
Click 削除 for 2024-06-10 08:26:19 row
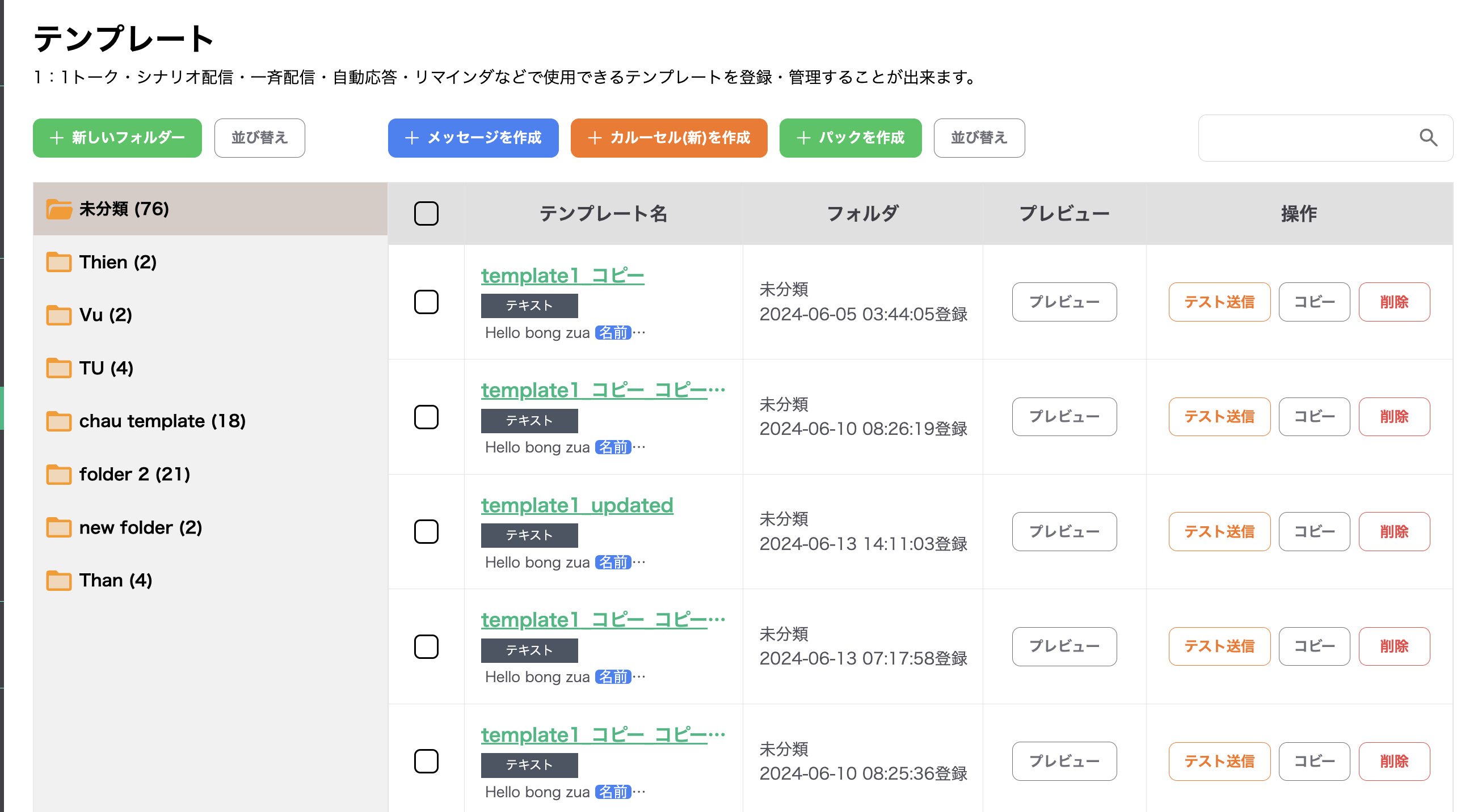[1395, 417]
